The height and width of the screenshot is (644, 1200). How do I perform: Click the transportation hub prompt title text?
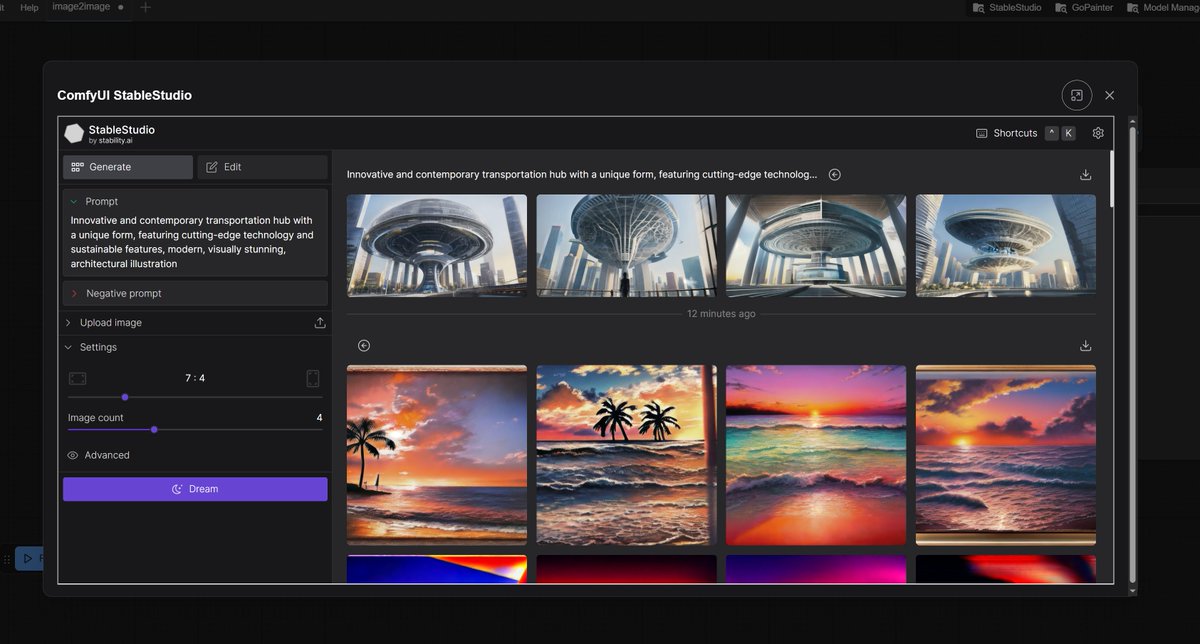coord(582,174)
